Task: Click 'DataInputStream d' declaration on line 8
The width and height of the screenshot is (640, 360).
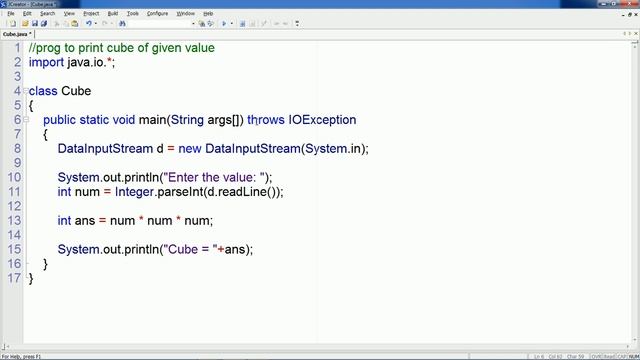Action: pyautogui.click(x=111, y=149)
